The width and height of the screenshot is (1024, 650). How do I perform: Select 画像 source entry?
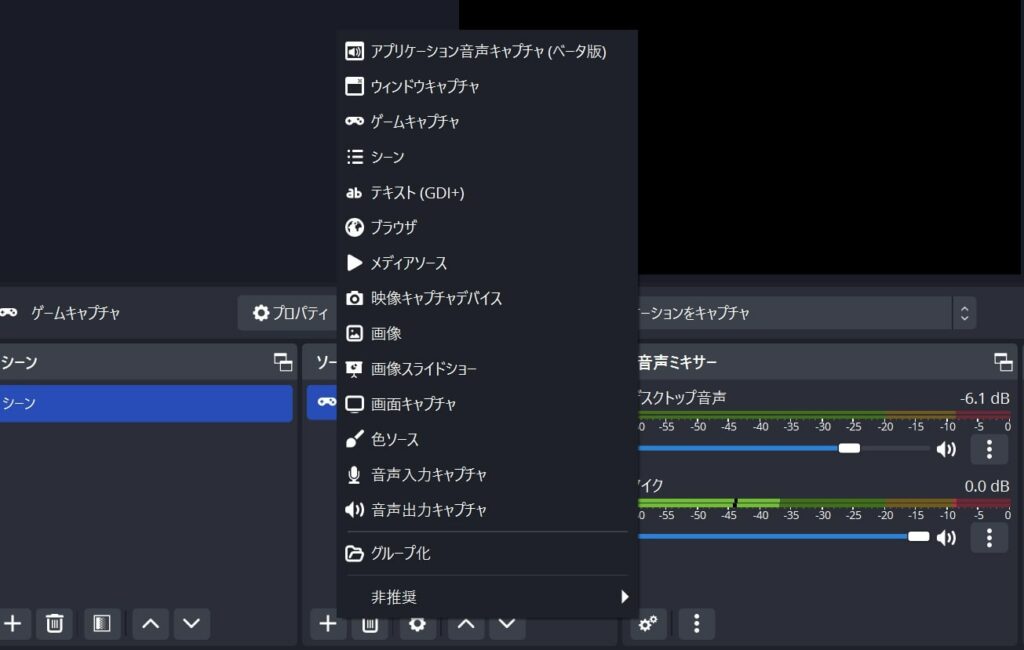point(487,333)
